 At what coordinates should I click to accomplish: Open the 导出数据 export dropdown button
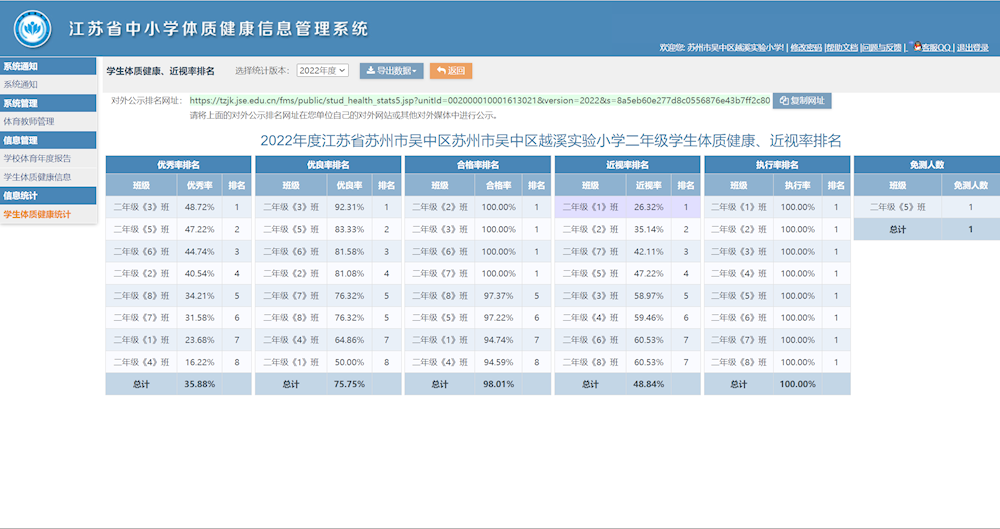tap(392, 71)
